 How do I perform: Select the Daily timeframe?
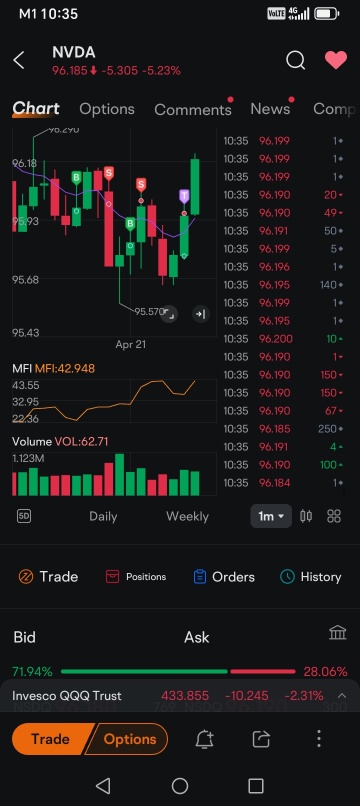[x=103, y=516]
